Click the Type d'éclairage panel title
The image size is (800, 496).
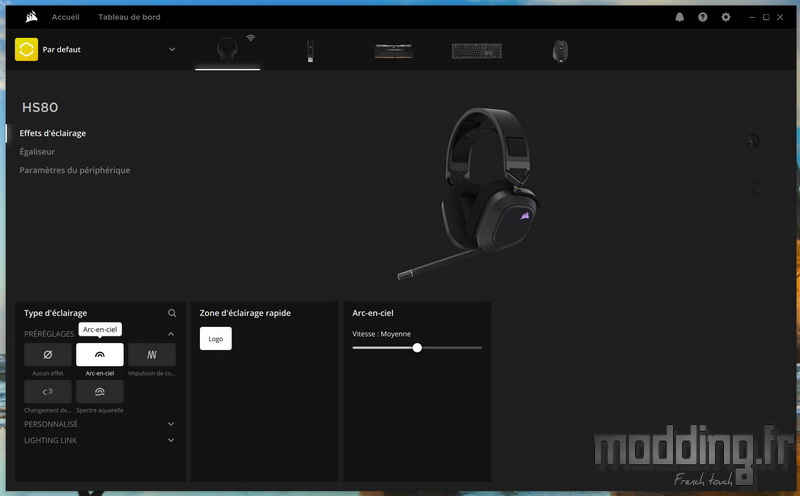[56, 313]
